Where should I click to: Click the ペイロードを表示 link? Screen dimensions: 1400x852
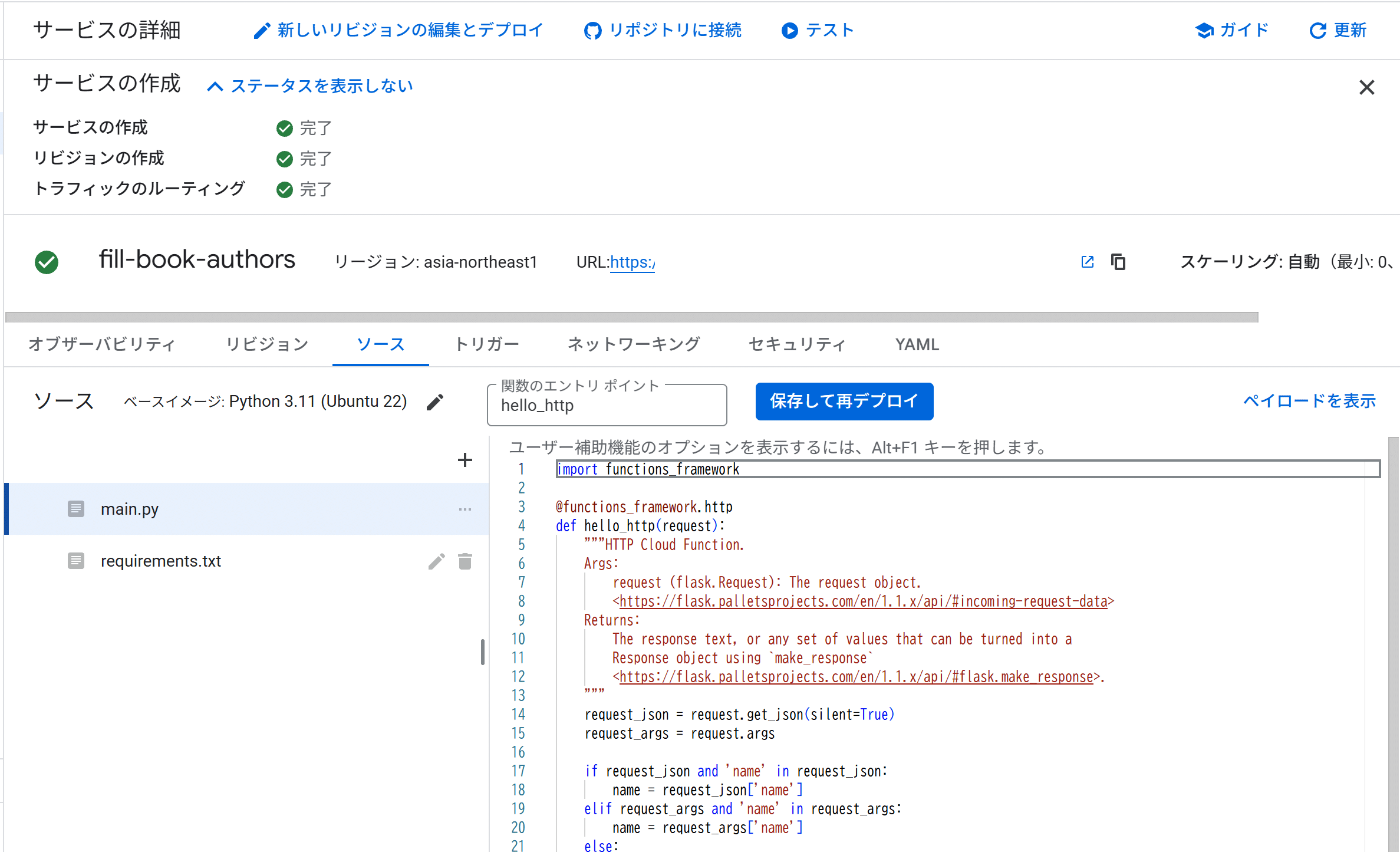[x=1309, y=401]
